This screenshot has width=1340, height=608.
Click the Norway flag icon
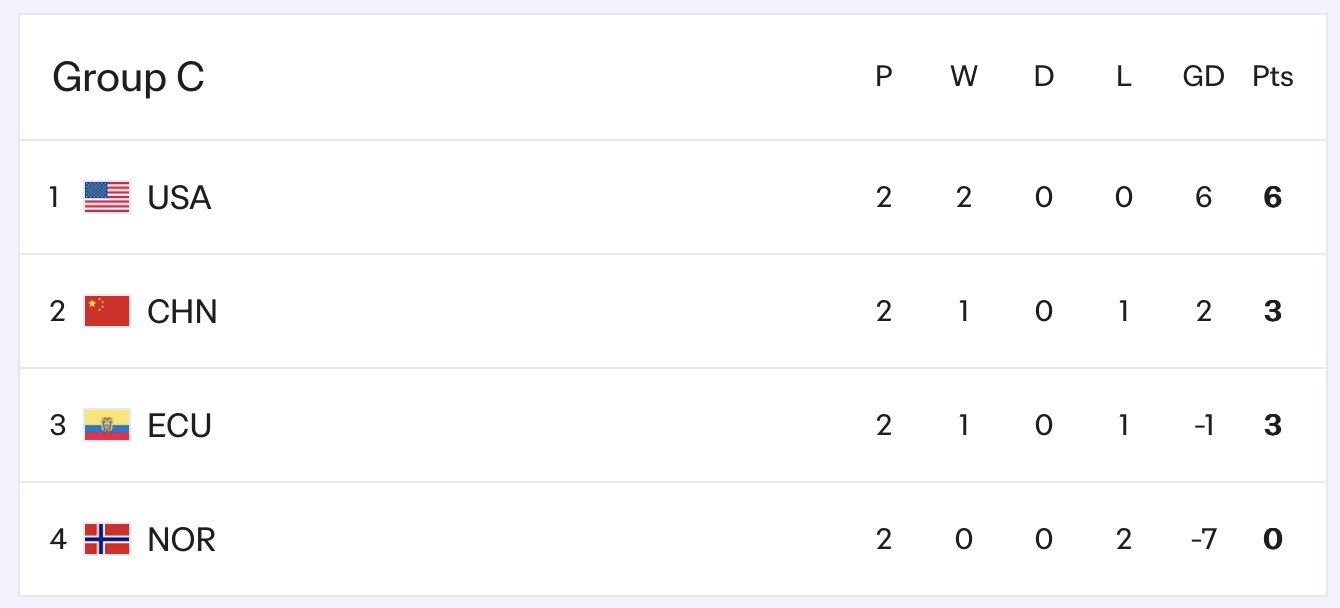107,539
